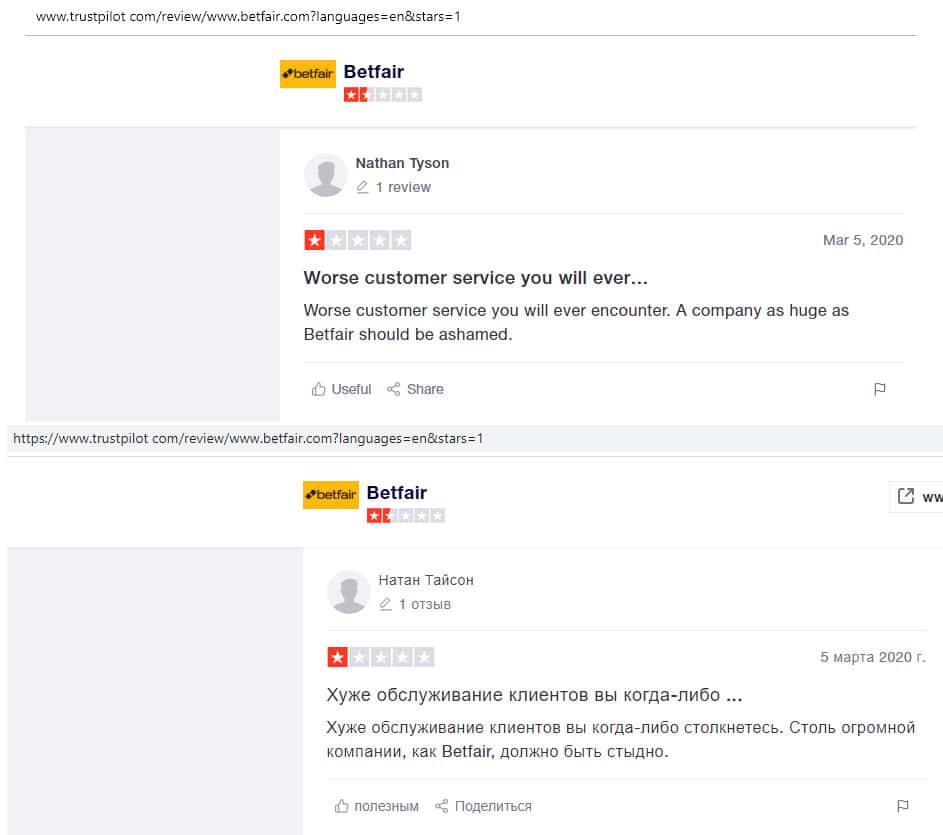The width and height of the screenshot is (943, 835).
Task: Flag the Nathan Tyson review
Action: [x=879, y=389]
